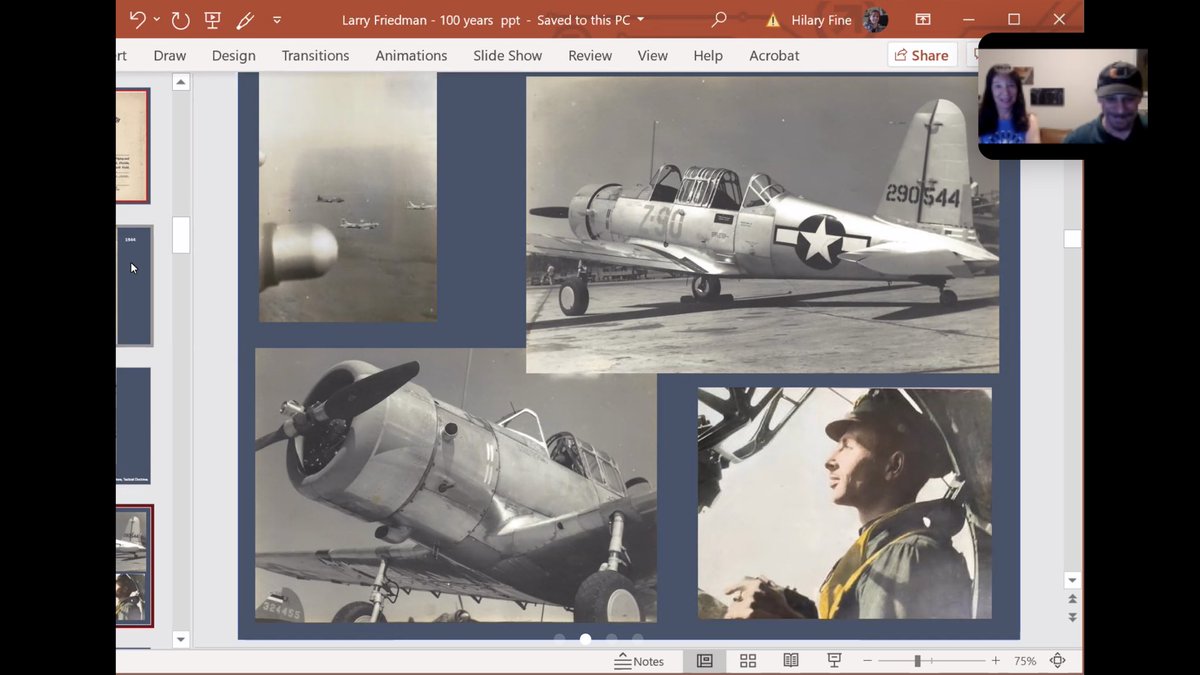Click the Undo icon in the title bar
1200x675 pixels.
click(138, 20)
